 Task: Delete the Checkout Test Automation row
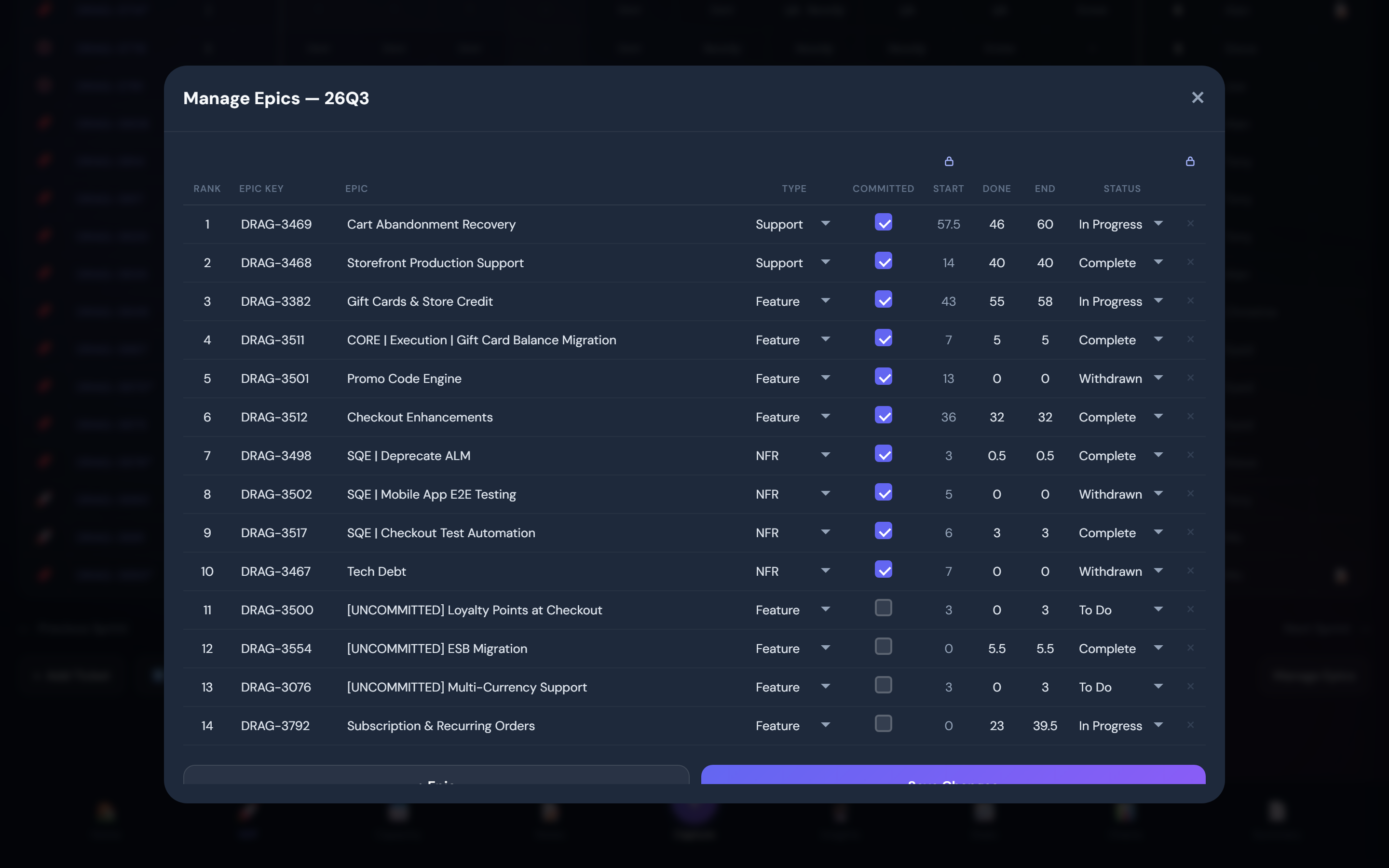[1190, 532]
